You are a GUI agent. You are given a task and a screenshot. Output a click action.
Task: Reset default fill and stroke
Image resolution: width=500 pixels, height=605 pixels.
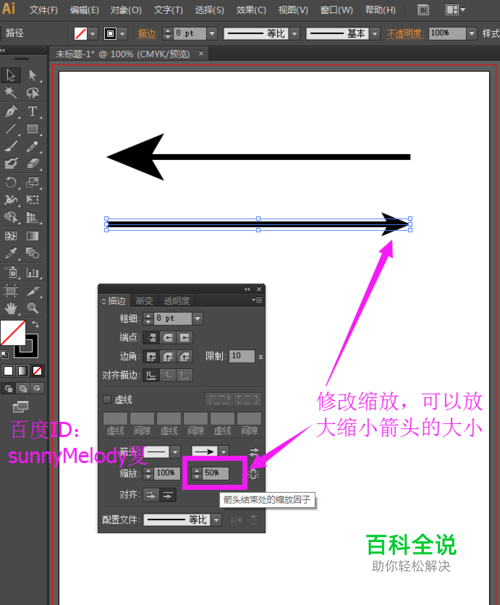4,354
